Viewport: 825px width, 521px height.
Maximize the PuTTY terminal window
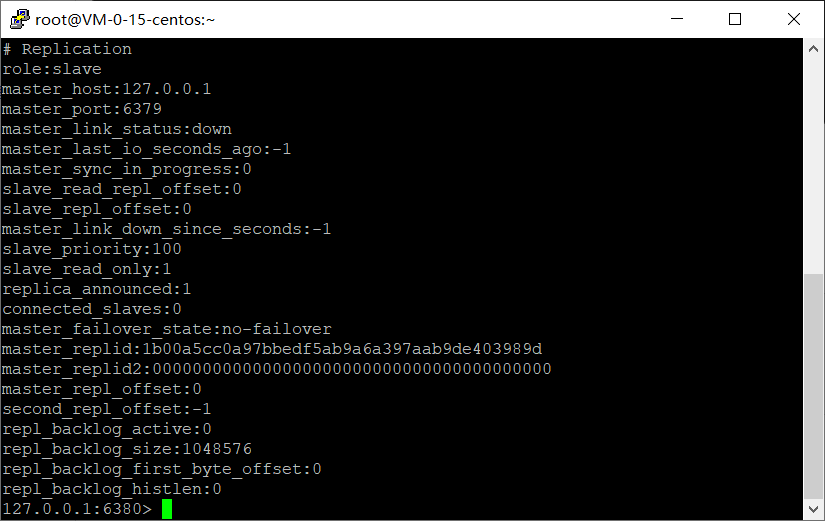pyautogui.click(x=735, y=19)
